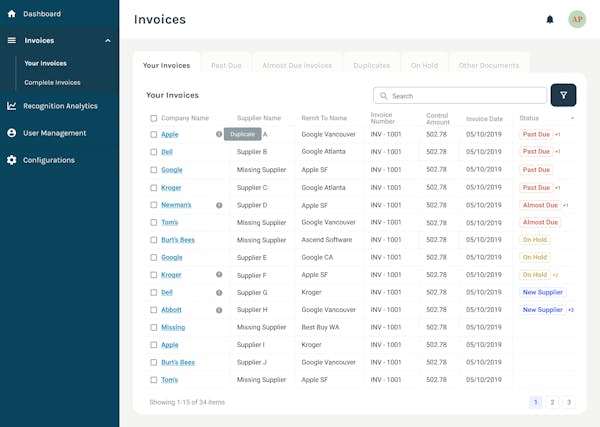Open the Abbott company link
This screenshot has width=600, height=427.
171,310
